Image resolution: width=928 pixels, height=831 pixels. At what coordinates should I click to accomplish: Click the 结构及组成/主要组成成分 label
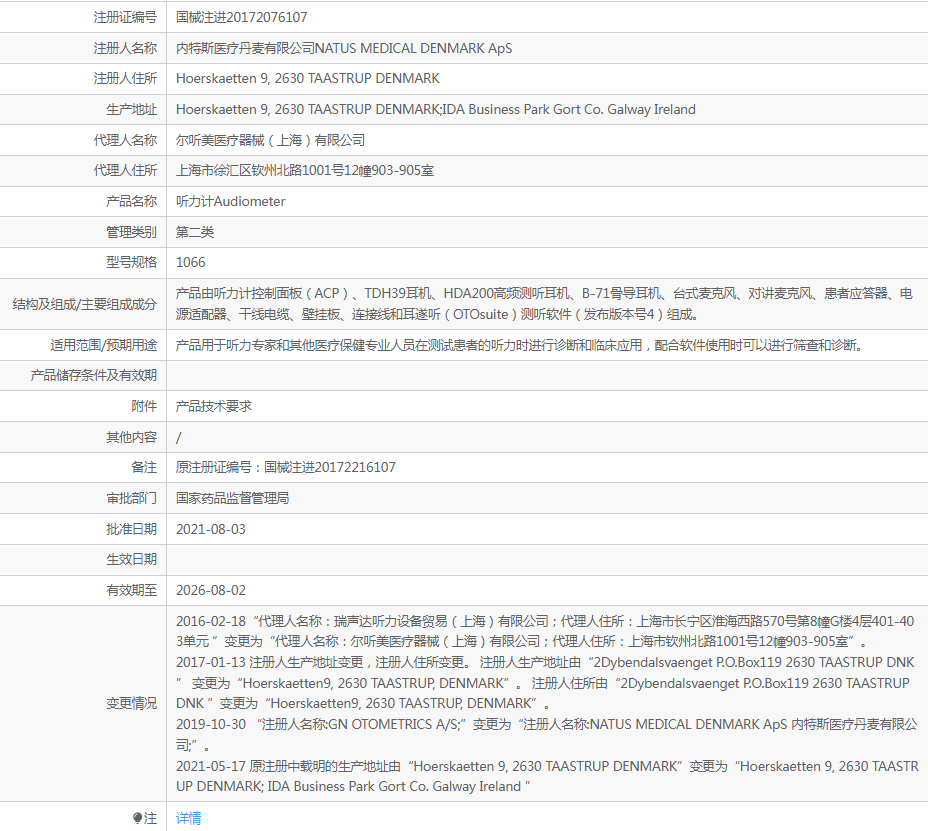click(x=85, y=304)
